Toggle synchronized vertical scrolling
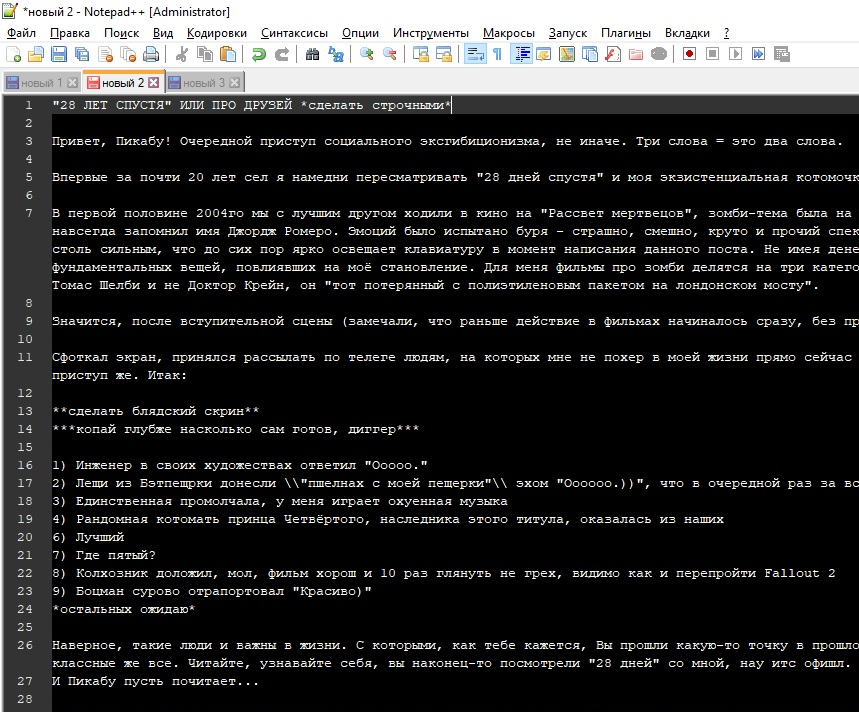 coord(420,54)
